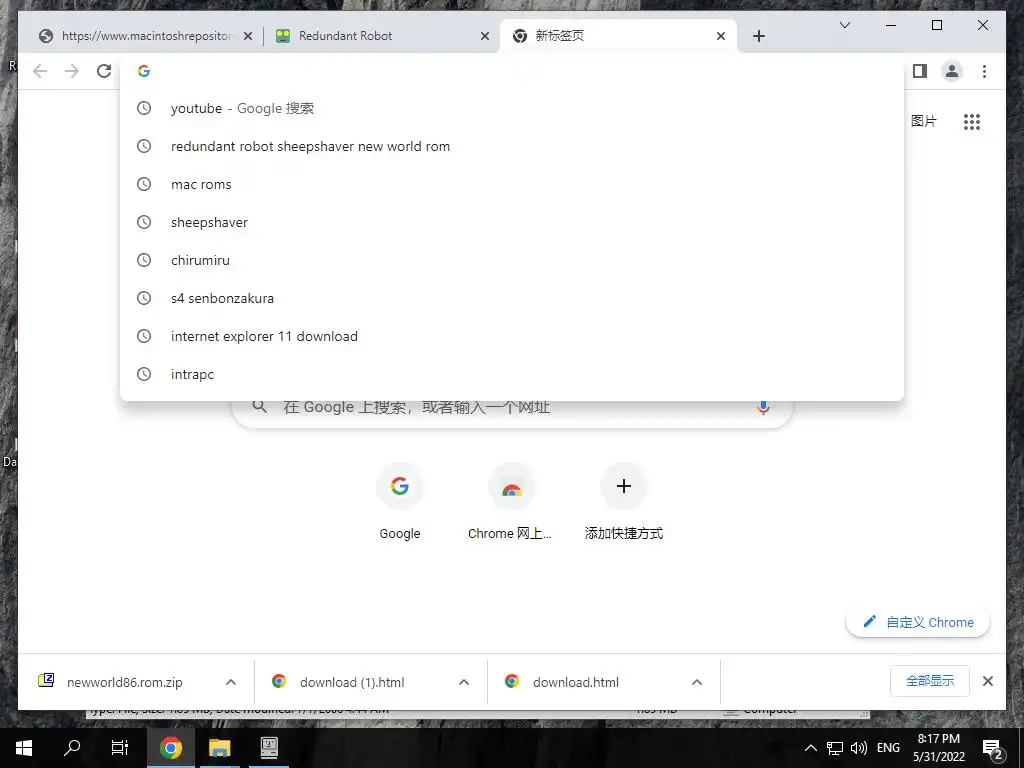Close the 新标签页 tab
The height and width of the screenshot is (768, 1024).
721,37
